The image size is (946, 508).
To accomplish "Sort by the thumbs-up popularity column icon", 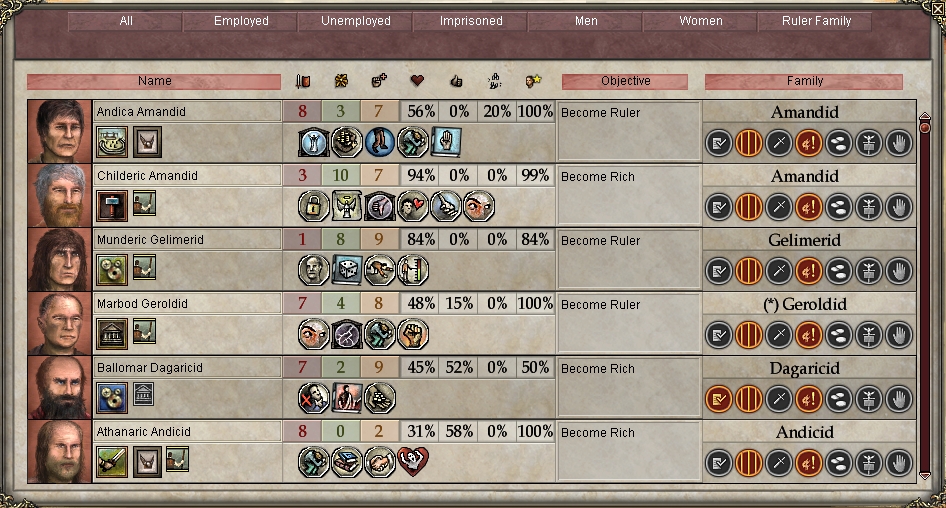I will 456,82.
